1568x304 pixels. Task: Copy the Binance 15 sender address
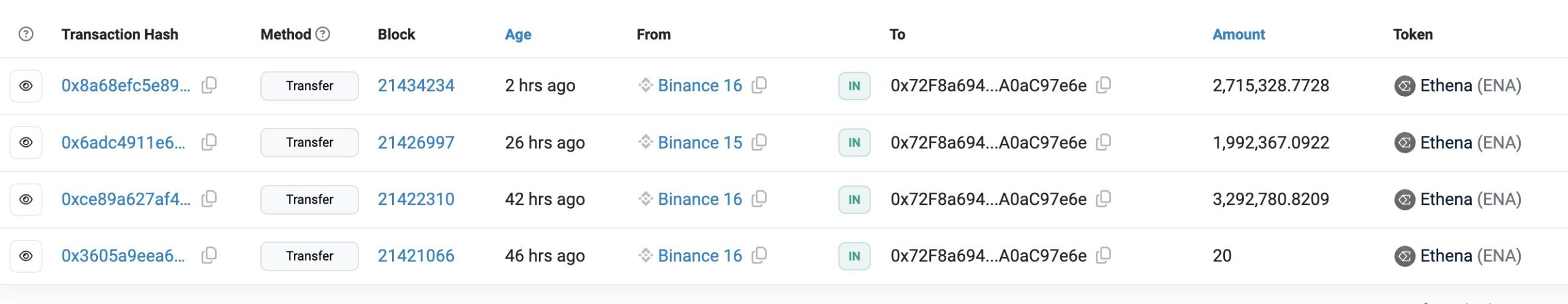coord(759,143)
